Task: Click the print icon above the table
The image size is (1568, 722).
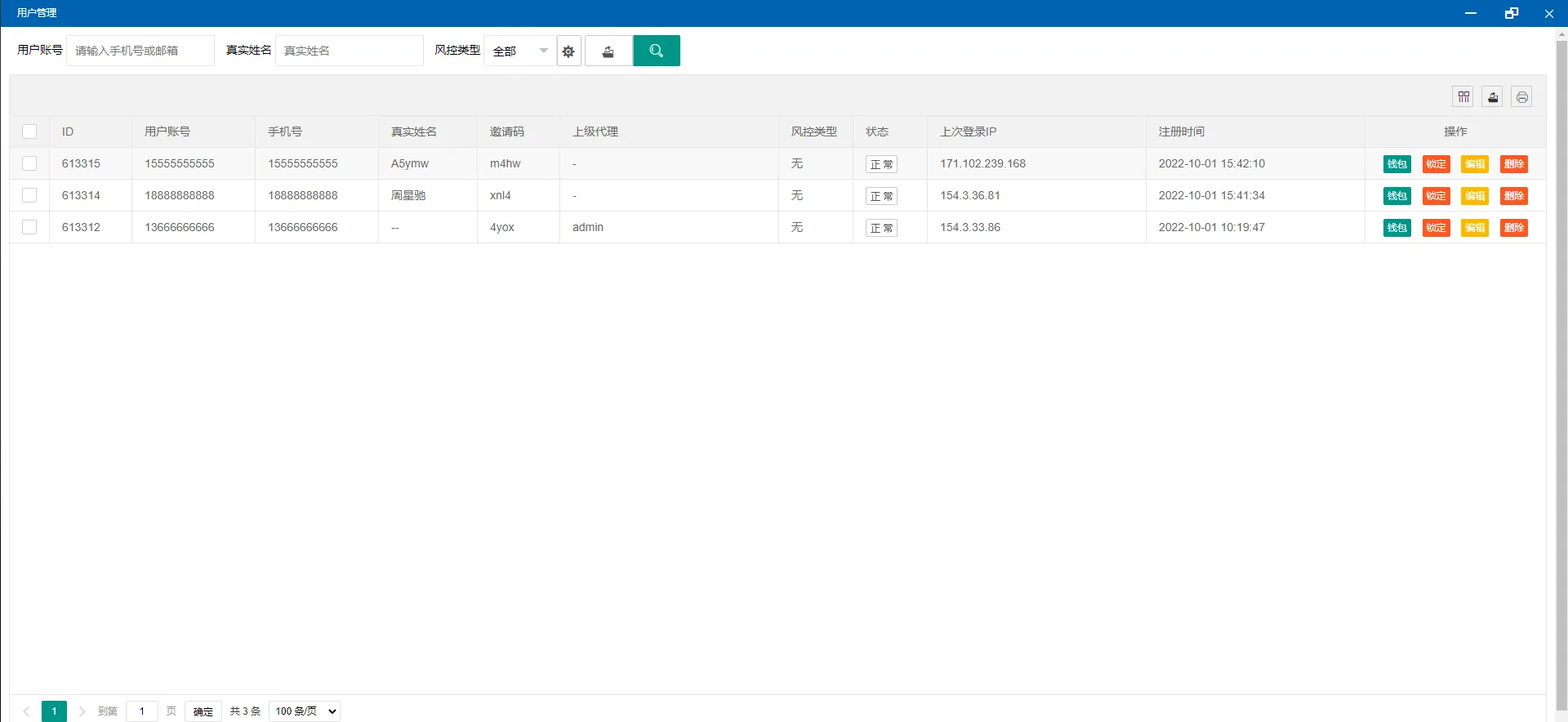Action: pyautogui.click(x=1522, y=97)
